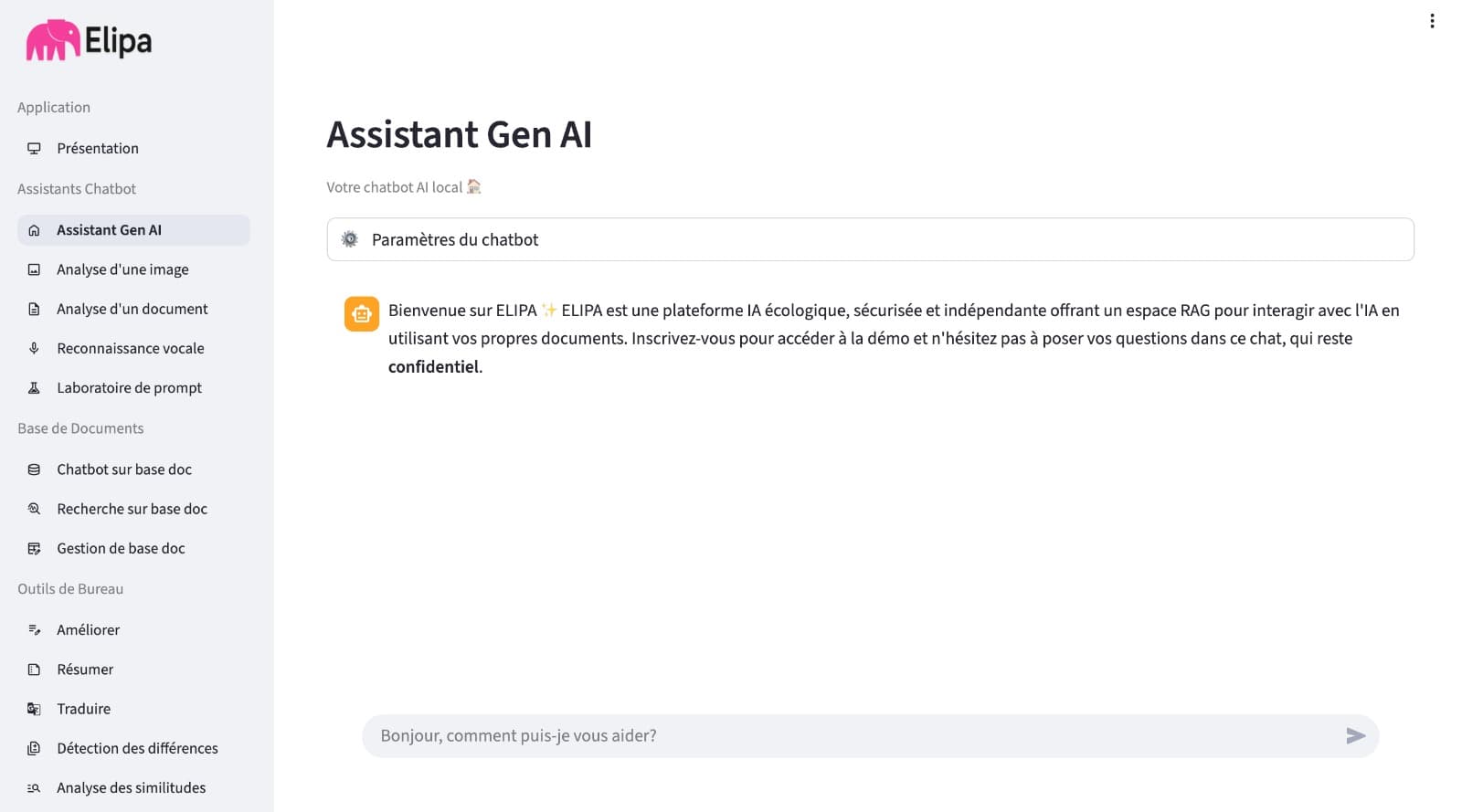The height and width of the screenshot is (812, 1462).
Task: Click the document icon for Analyse d'un document
Action: 35,309
